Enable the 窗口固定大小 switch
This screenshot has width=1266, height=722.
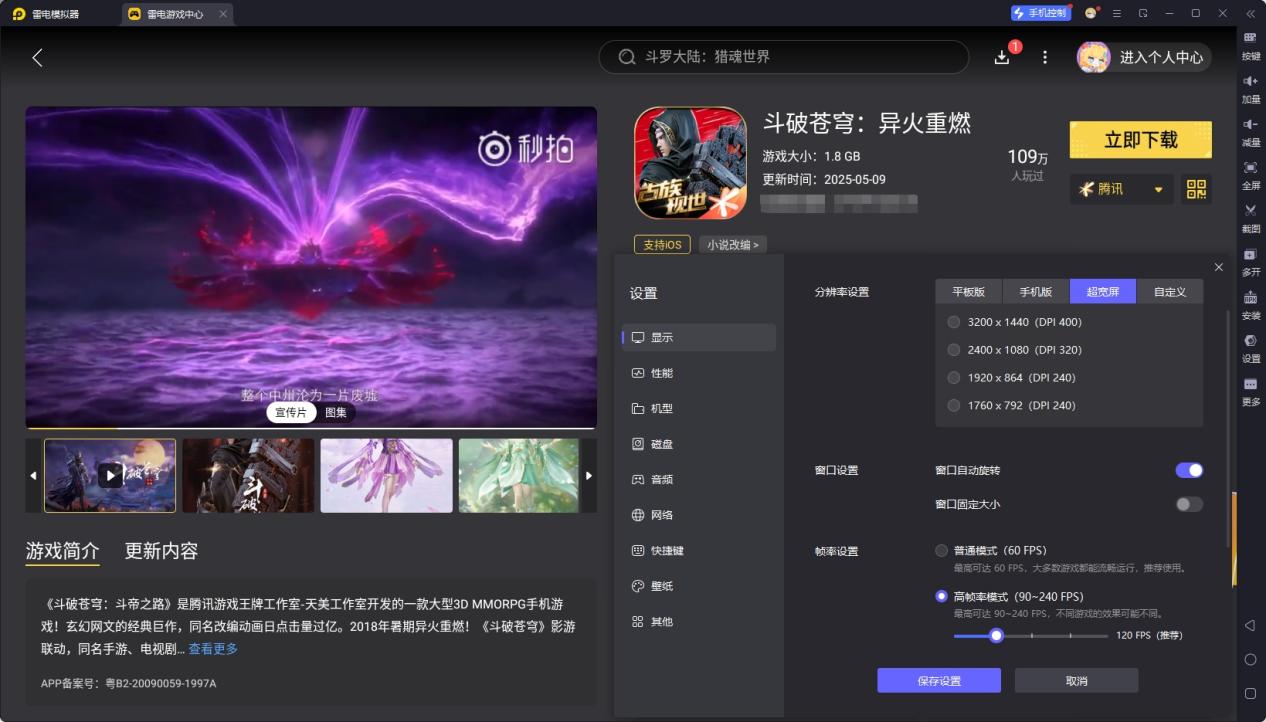pos(1189,504)
